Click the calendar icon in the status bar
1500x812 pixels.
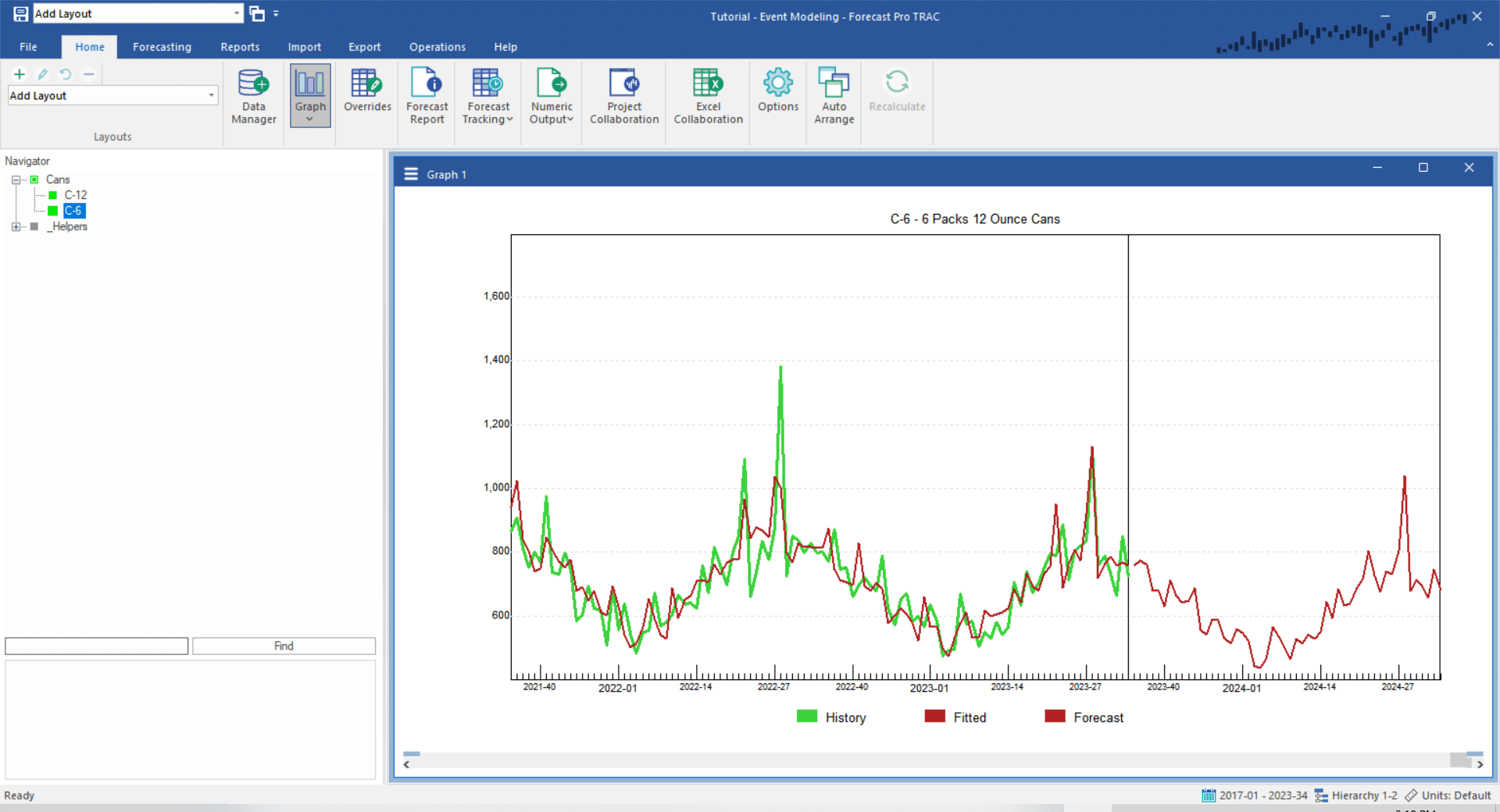pyautogui.click(x=1209, y=795)
